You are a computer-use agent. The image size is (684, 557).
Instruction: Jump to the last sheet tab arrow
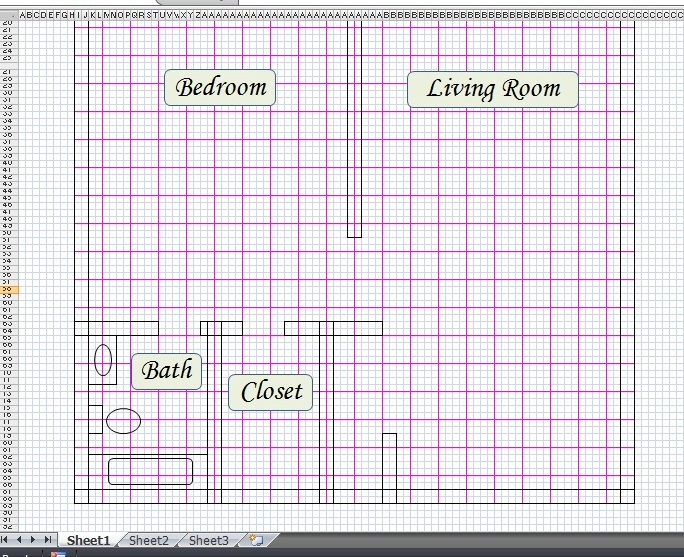click(48, 540)
